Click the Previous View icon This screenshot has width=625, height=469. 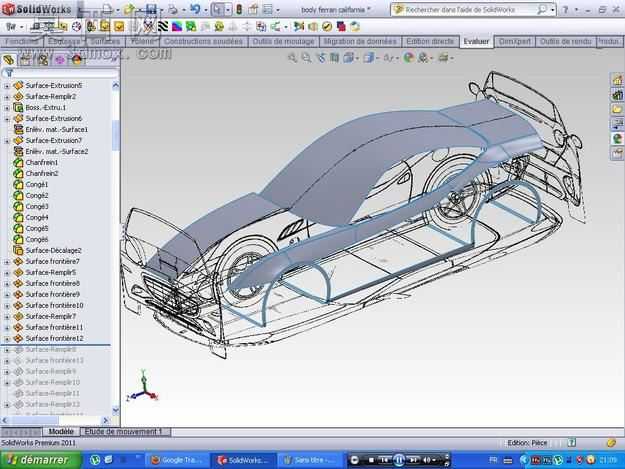point(321,58)
